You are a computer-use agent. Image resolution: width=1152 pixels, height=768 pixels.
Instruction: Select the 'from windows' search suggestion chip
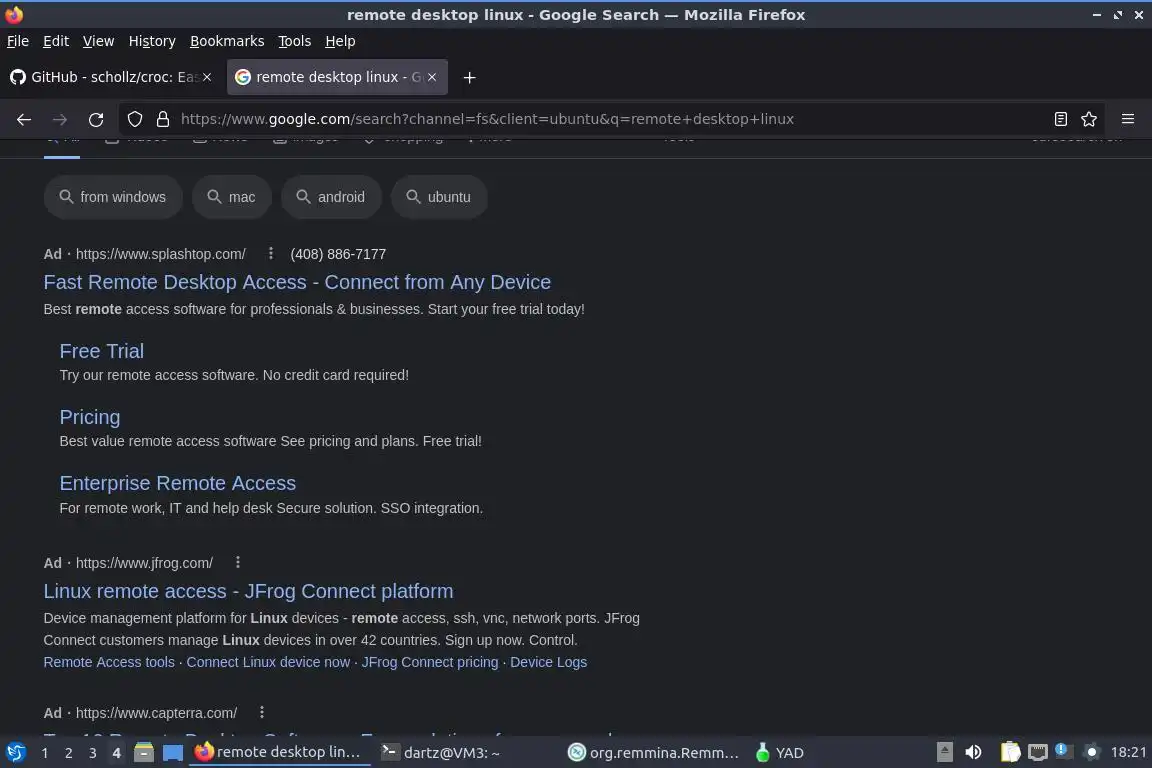pos(113,197)
